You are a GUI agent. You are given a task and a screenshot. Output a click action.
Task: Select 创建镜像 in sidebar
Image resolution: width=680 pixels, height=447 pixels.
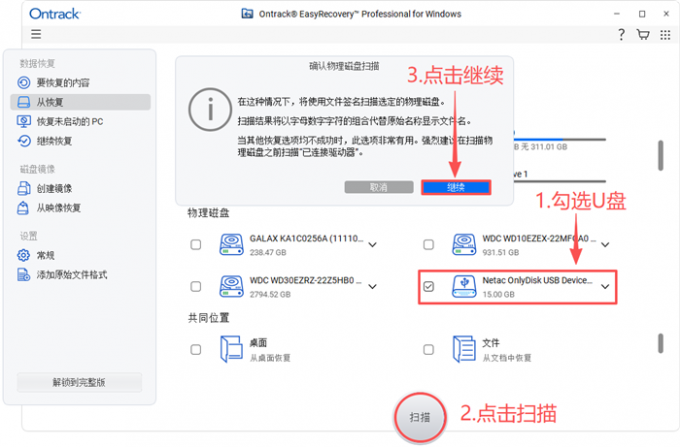click(80, 188)
